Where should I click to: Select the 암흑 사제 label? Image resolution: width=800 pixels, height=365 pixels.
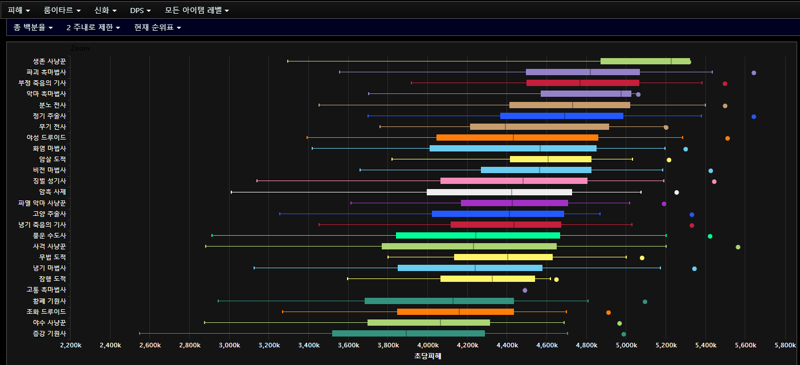click(53, 192)
